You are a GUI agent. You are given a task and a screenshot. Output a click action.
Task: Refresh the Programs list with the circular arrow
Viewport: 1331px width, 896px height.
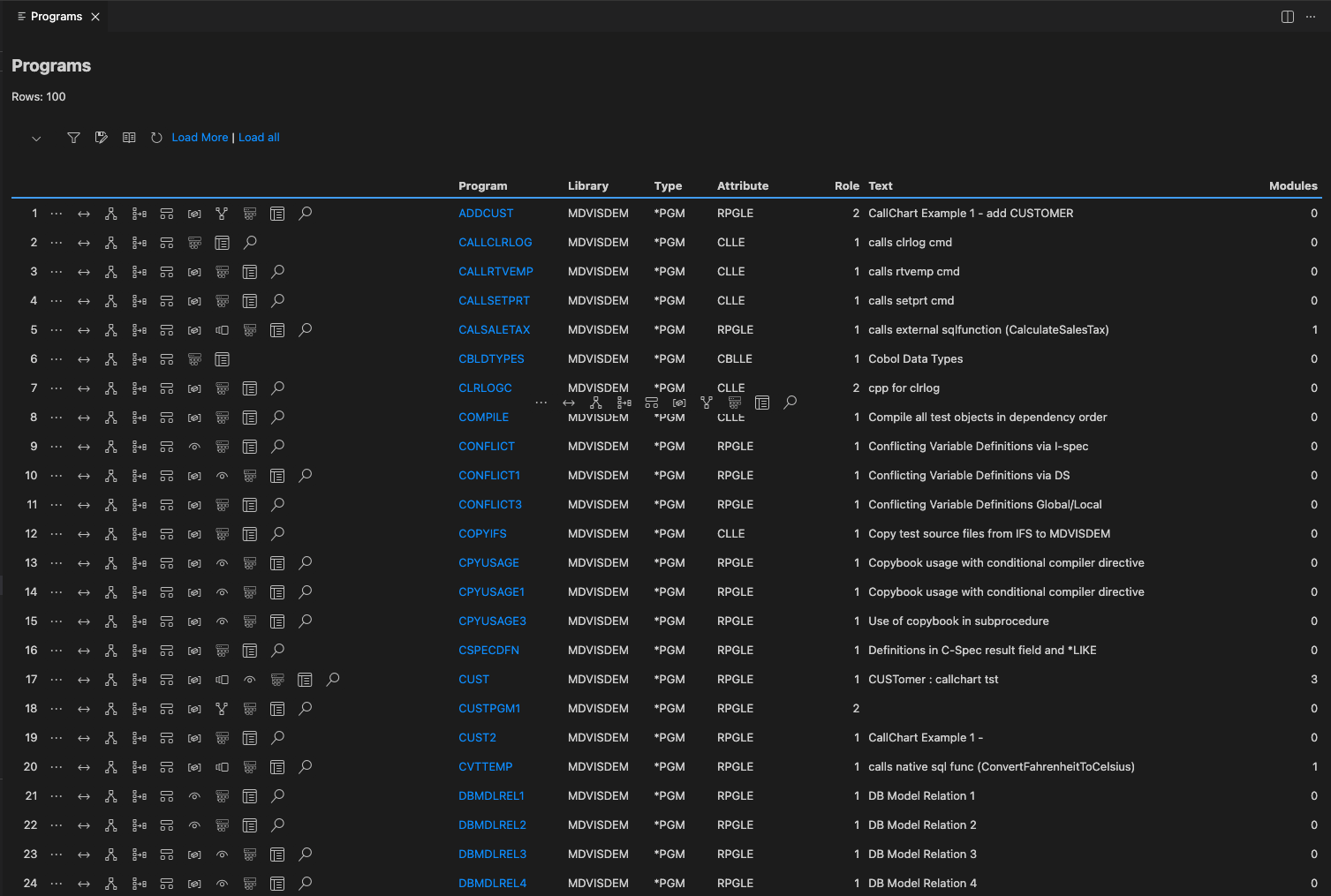pyautogui.click(x=156, y=138)
